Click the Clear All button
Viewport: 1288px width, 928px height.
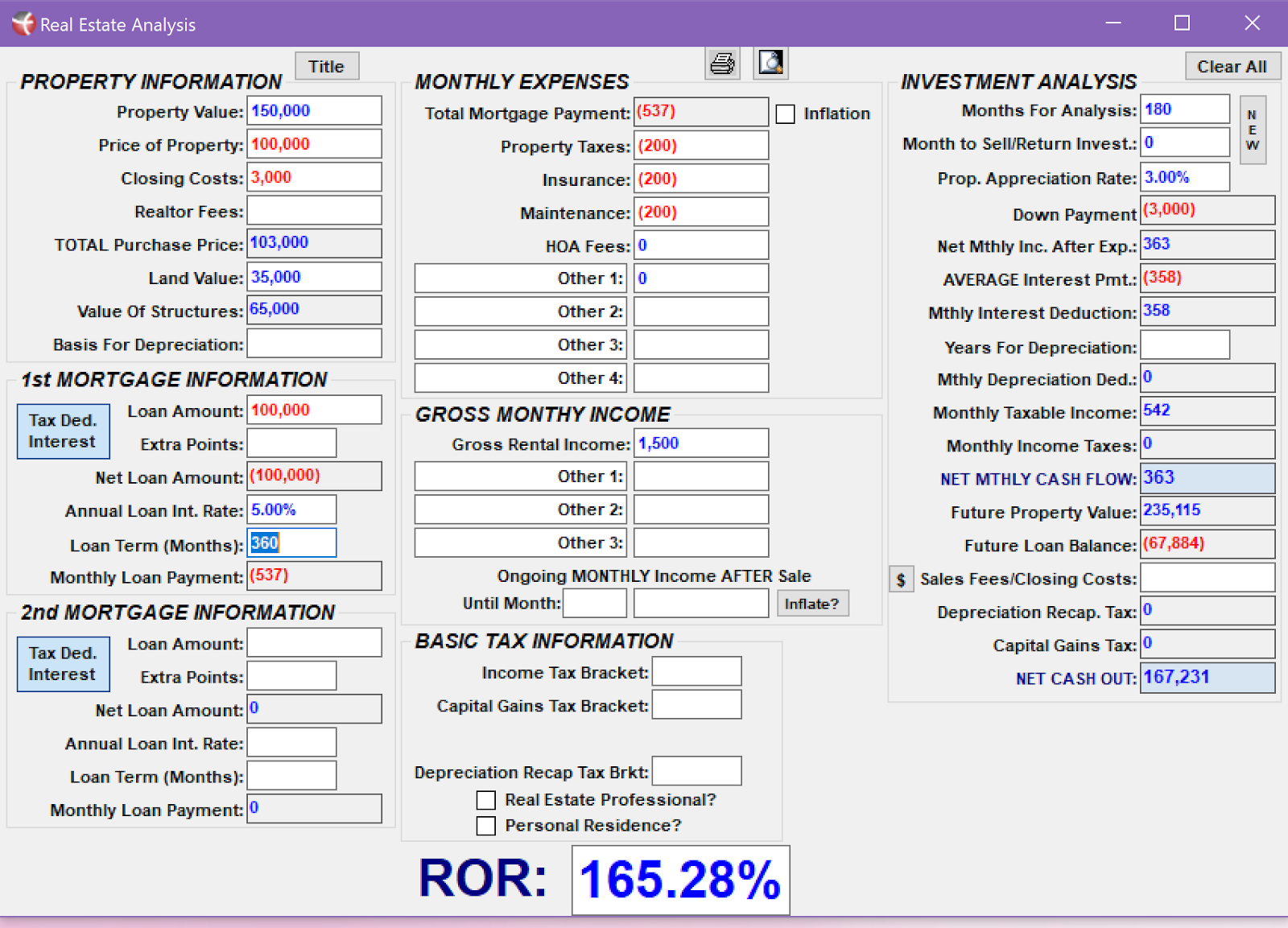(1232, 67)
